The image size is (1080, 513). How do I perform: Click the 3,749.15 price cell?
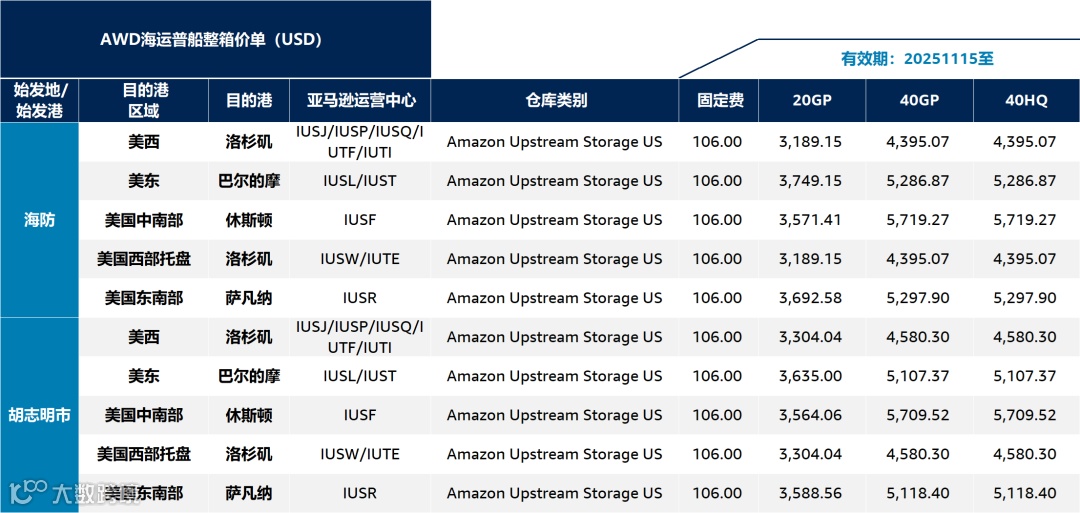click(810, 181)
